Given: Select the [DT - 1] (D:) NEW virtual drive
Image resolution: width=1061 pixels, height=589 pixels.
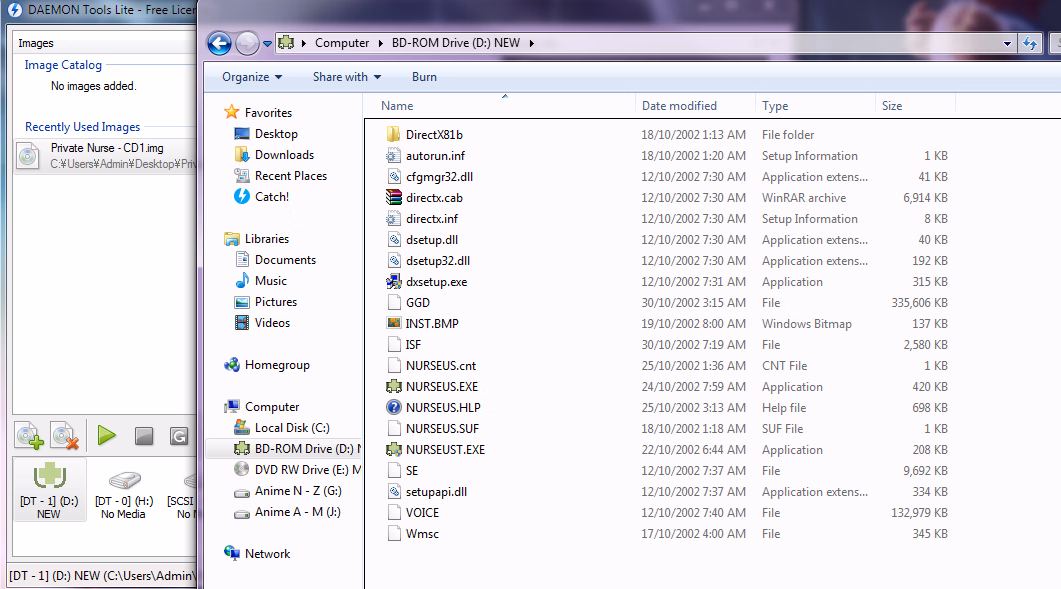Looking at the screenshot, I should point(49,489).
